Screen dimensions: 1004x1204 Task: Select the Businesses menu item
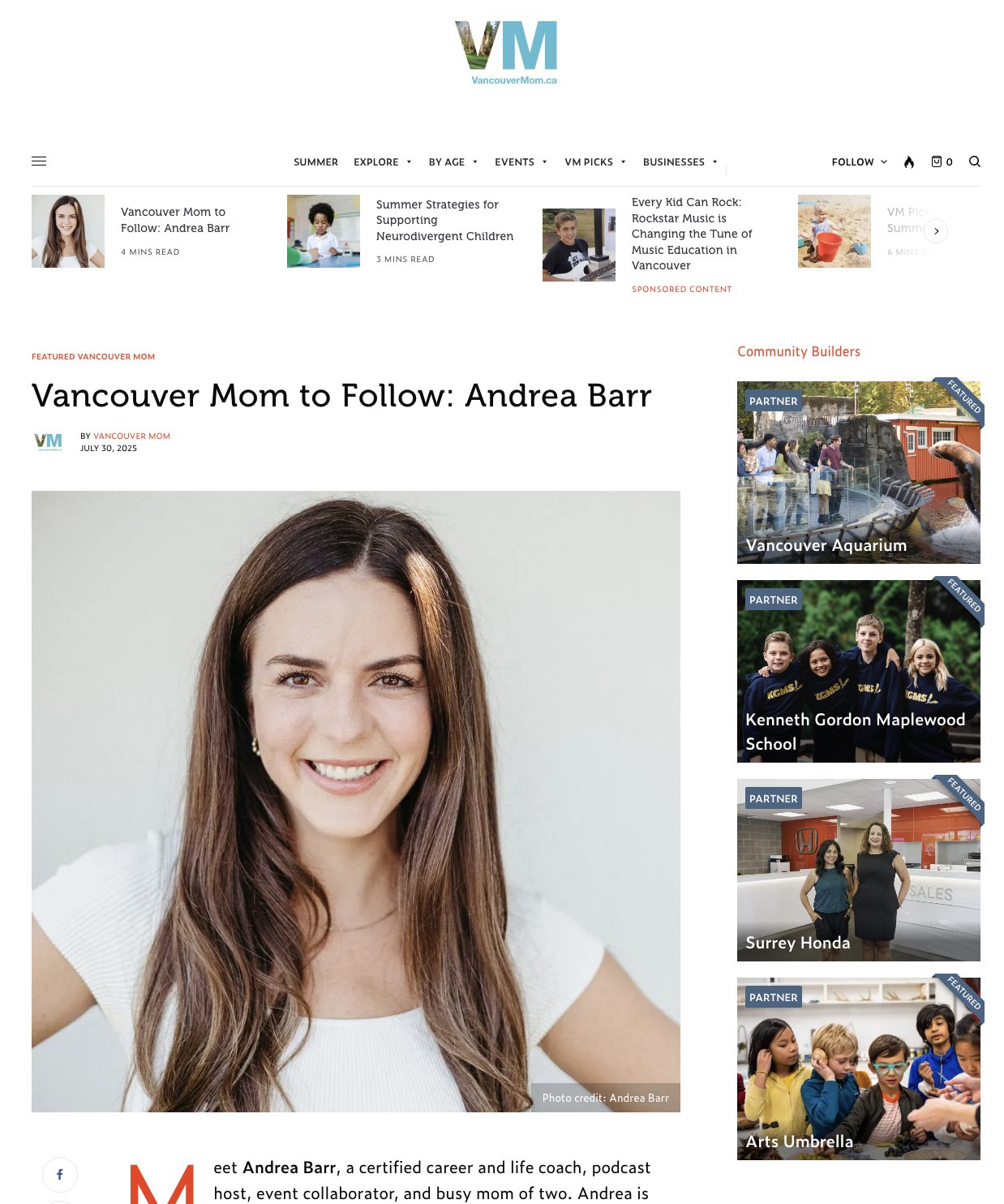pyautogui.click(x=680, y=162)
